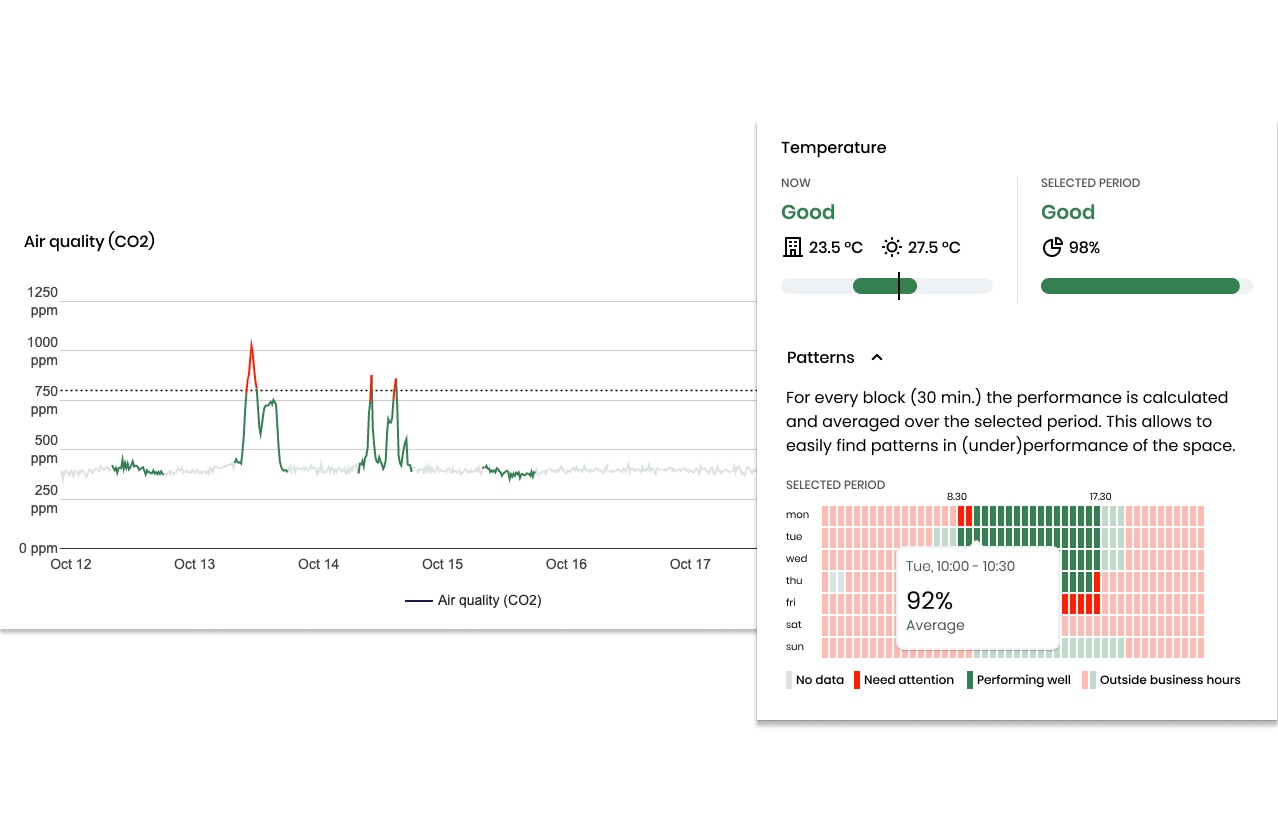Image resolution: width=1278 pixels, height=840 pixels.
Task: Click the sun outdoor temperature icon
Action: [x=892, y=247]
